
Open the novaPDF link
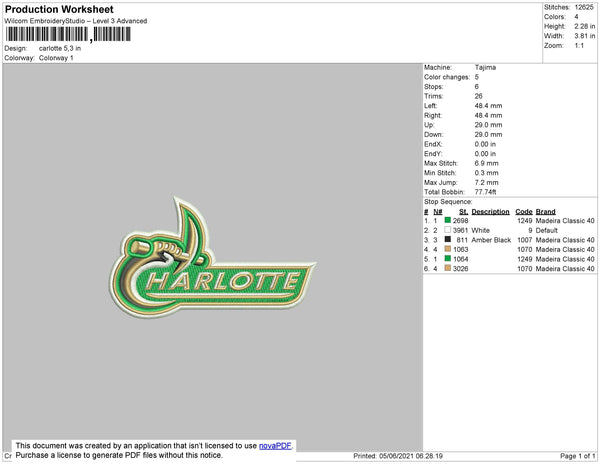(x=275, y=446)
